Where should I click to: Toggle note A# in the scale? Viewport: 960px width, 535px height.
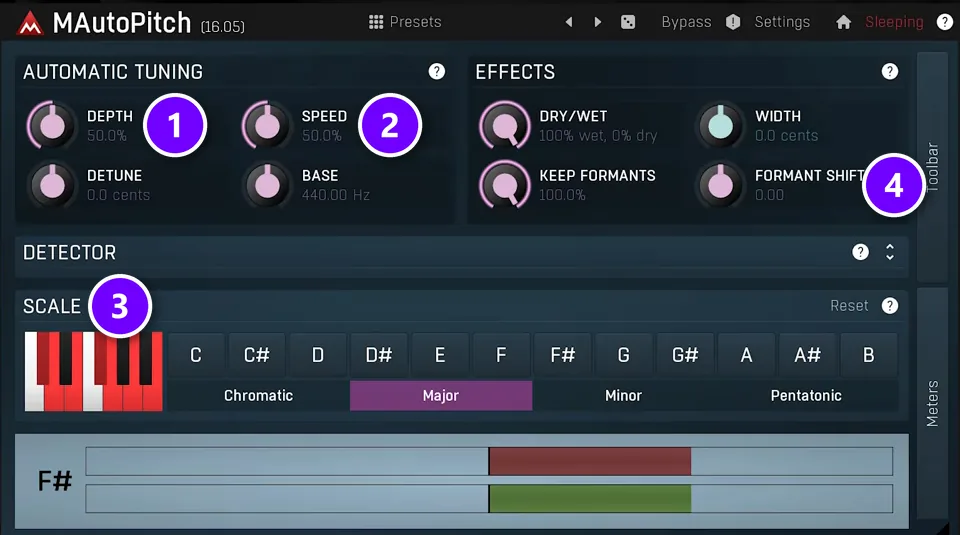[x=808, y=355]
